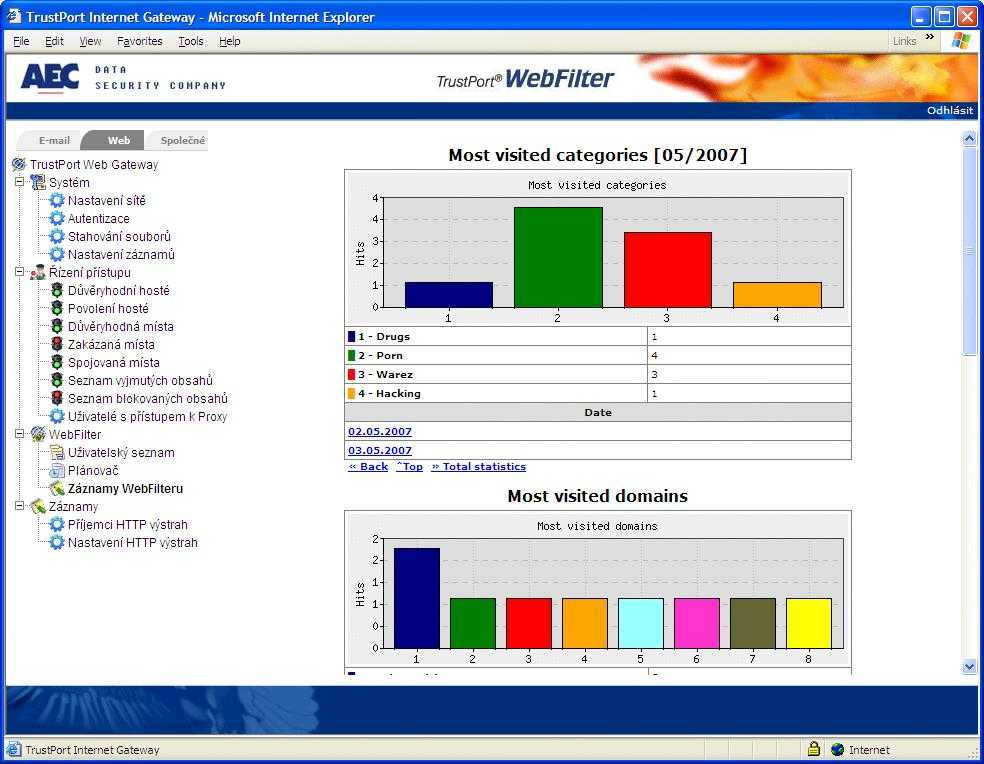Expand the Links toolbar chevron
Viewport: 984px width, 764px height.
pos(929,37)
